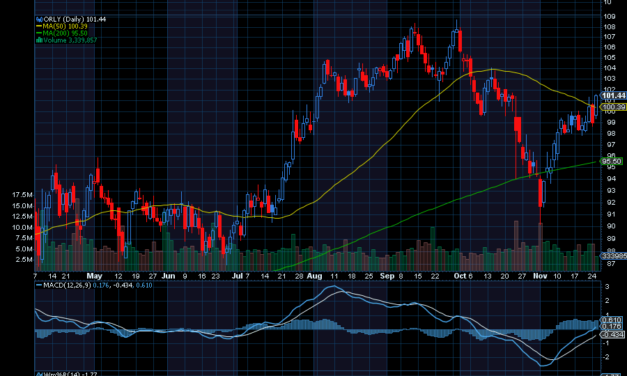
Task: Click the 12 date label after May
Action: [118, 276]
